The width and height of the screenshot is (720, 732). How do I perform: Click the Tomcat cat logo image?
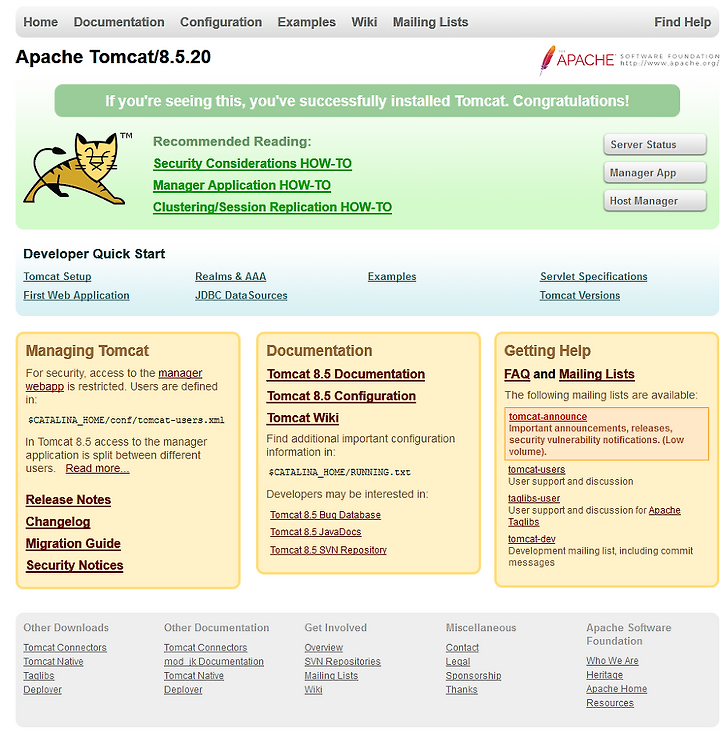[x=77, y=168]
